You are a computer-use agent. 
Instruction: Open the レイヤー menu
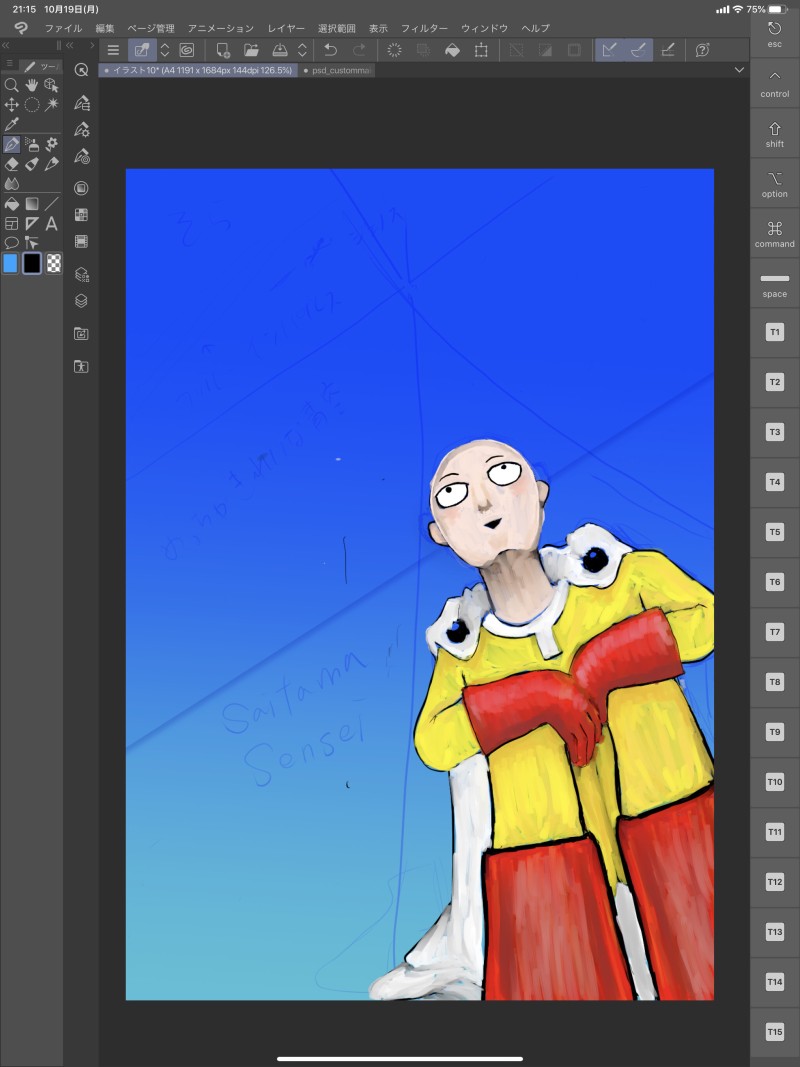pos(286,29)
